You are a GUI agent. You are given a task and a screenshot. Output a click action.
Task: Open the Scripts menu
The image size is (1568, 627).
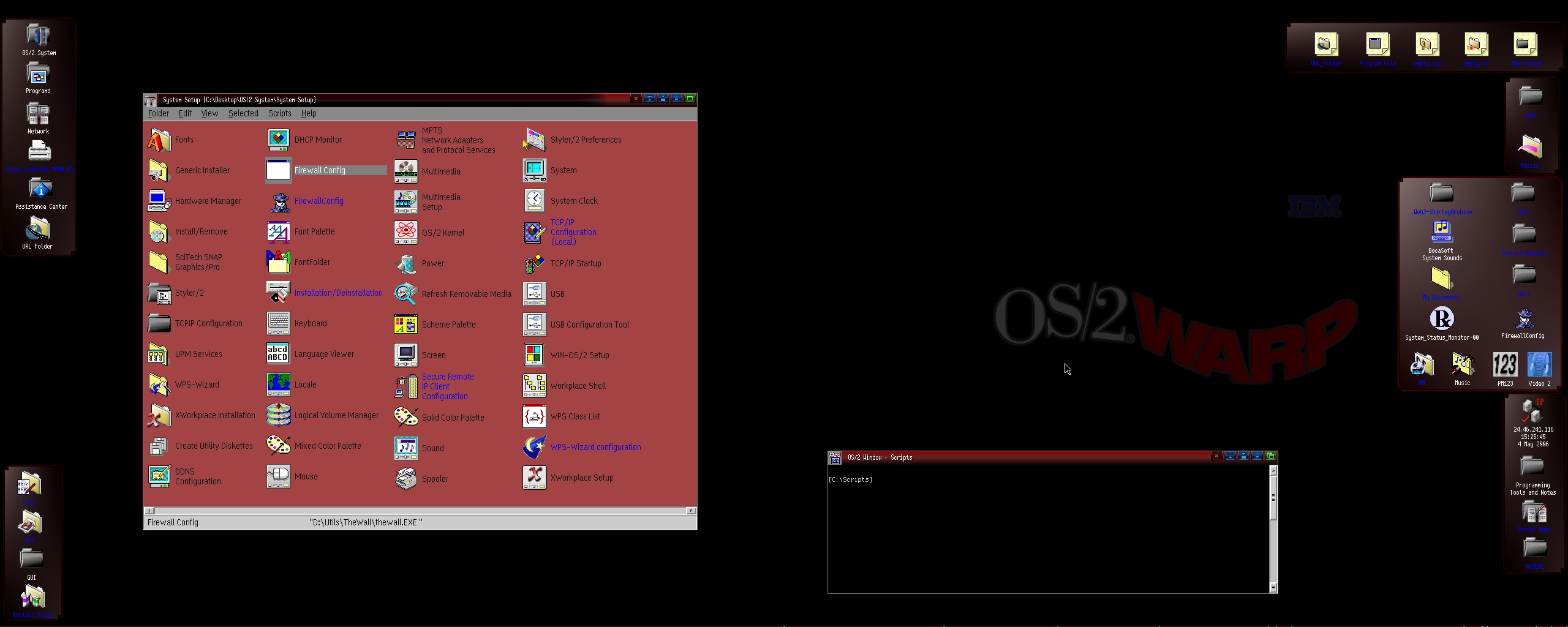pyautogui.click(x=279, y=113)
